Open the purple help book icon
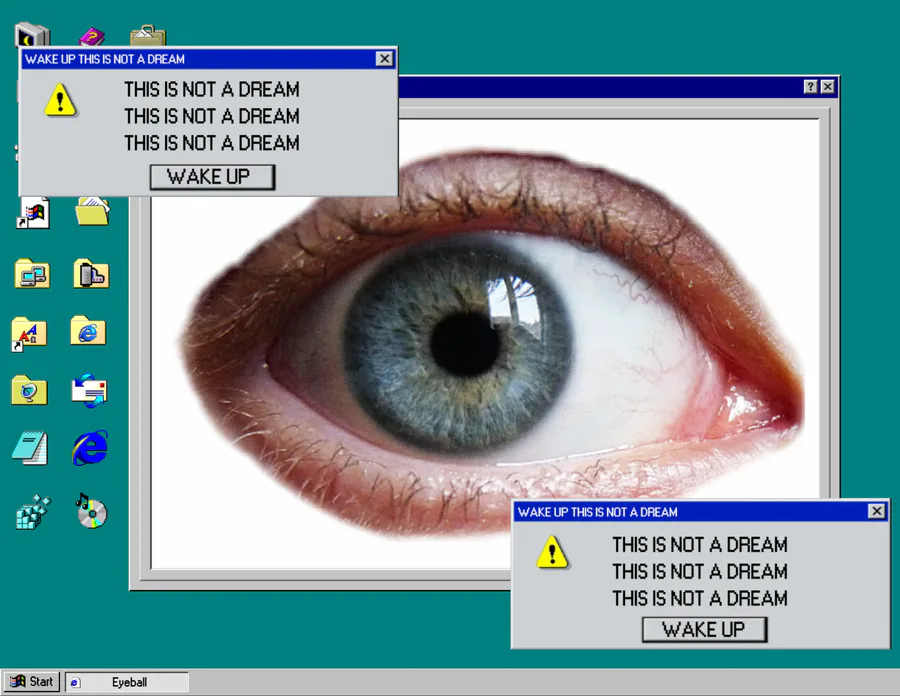The width and height of the screenshot is (900, 696). tap(91, 37)
